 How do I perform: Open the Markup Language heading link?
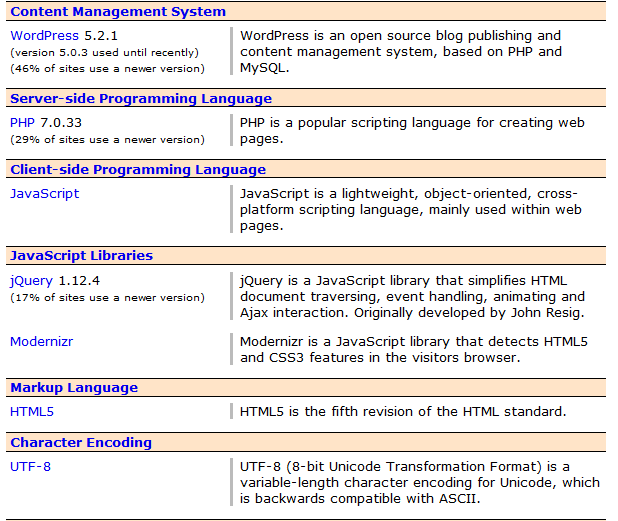tap(74, 387)
